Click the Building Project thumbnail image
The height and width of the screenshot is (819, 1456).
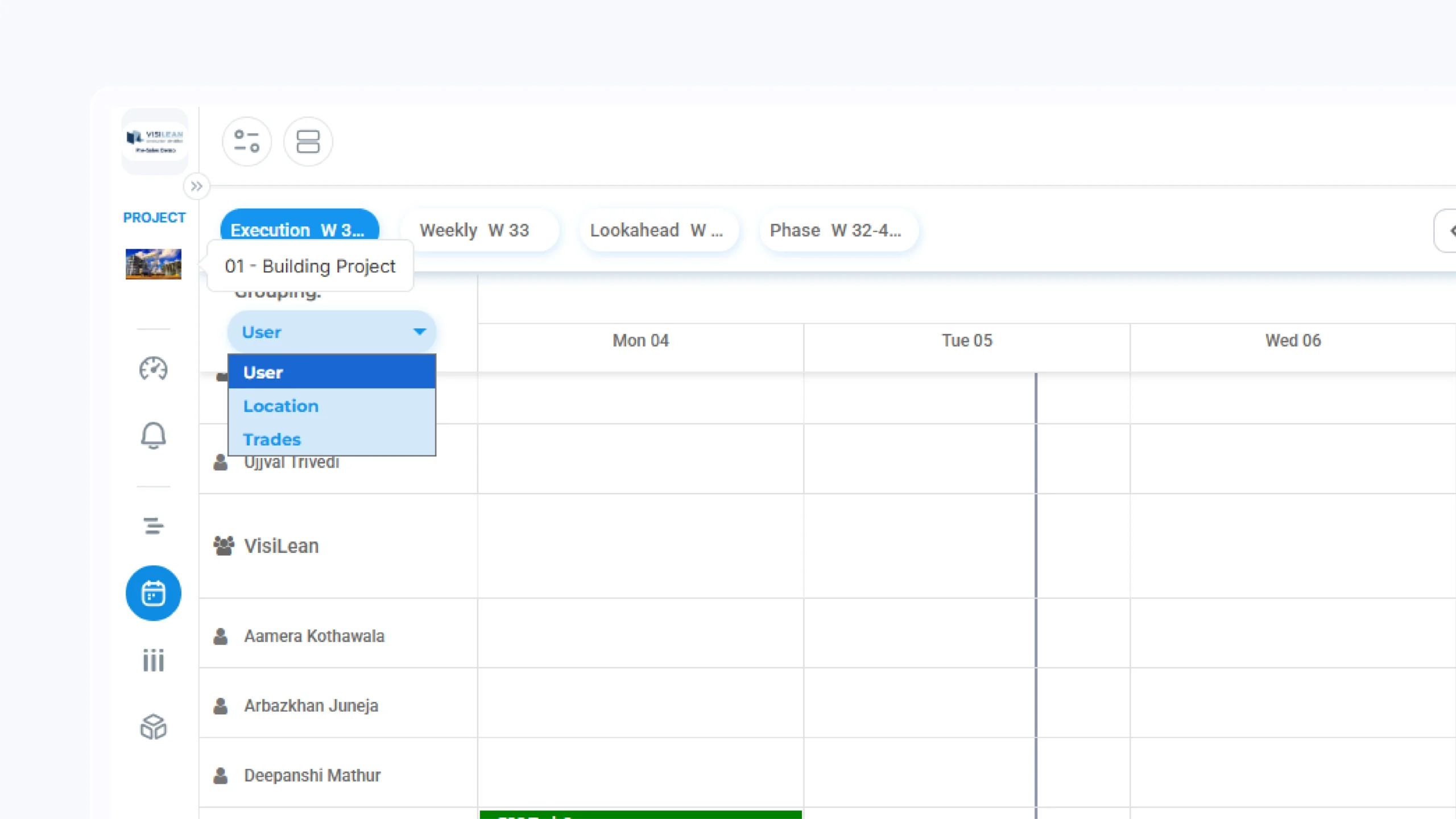(x=153, y=264)
